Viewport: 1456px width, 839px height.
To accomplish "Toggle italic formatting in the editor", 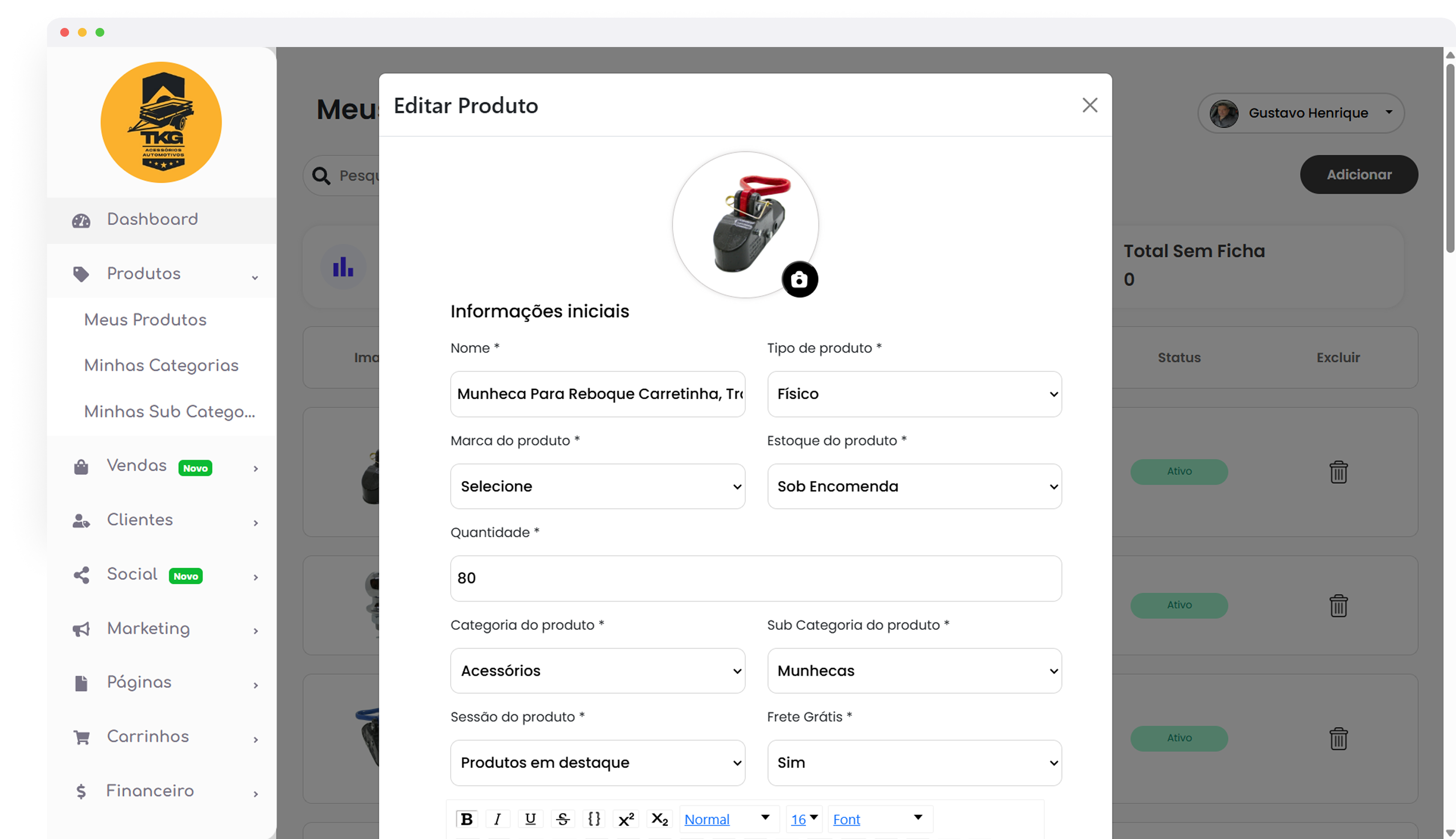I will click(x=498, y=819).
